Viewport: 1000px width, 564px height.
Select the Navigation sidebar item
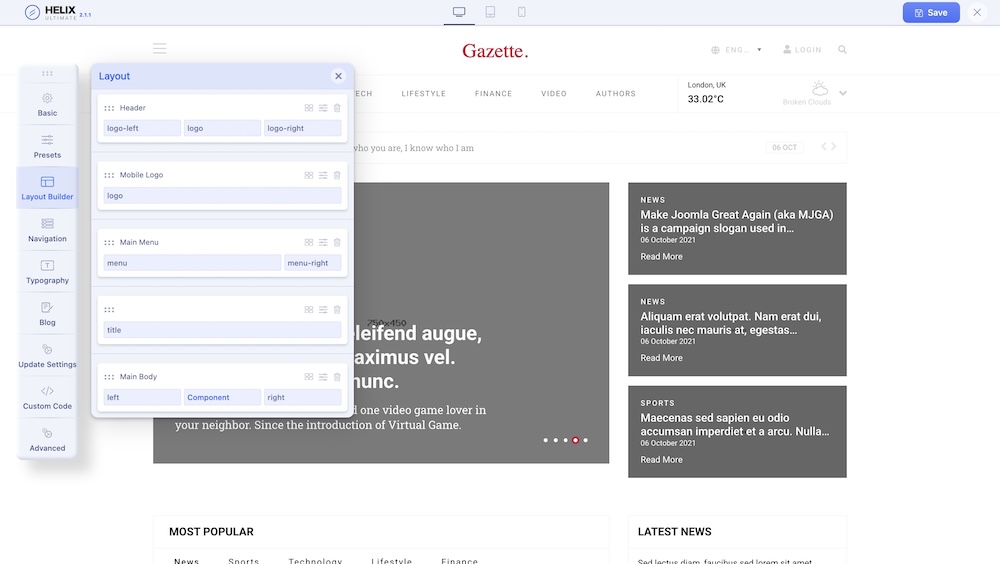pyautogui.click(x=47, y=230)
